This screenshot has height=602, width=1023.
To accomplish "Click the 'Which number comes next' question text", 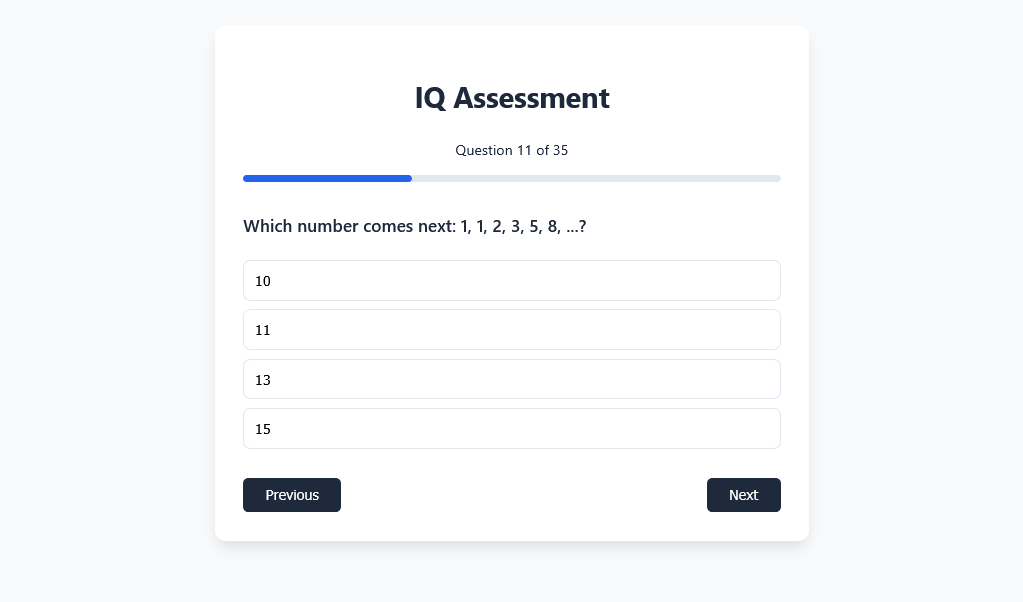I will tap(414, 227).
